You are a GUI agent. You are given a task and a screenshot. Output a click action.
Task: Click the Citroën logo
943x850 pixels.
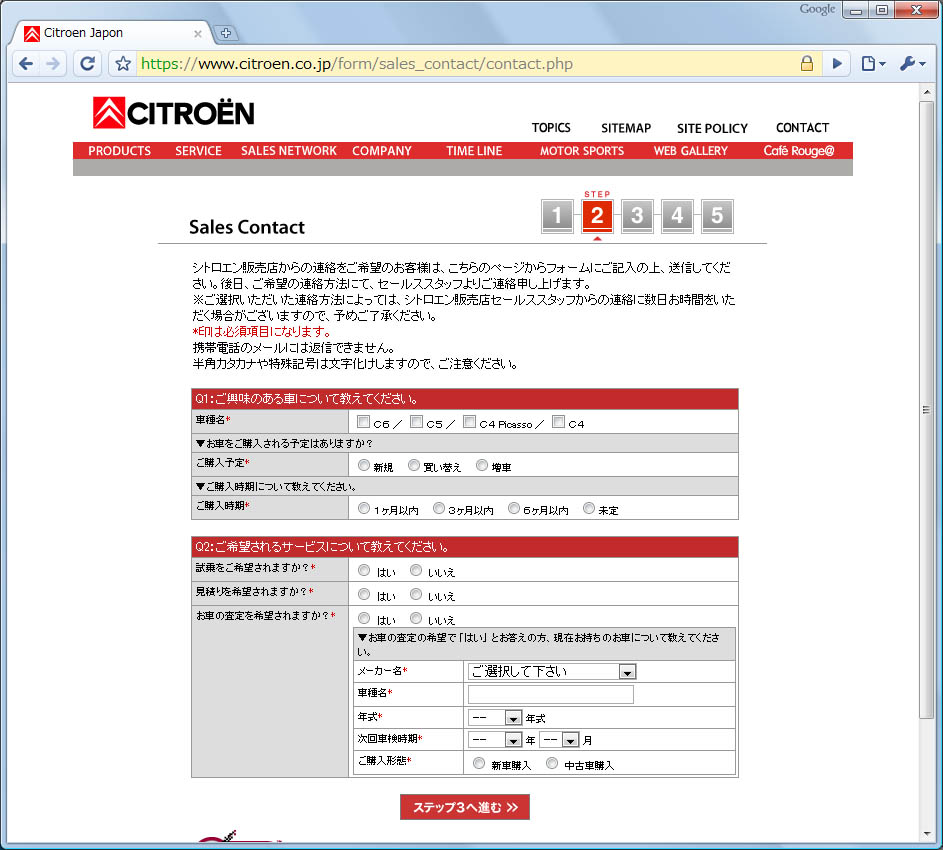coord(174,112)
